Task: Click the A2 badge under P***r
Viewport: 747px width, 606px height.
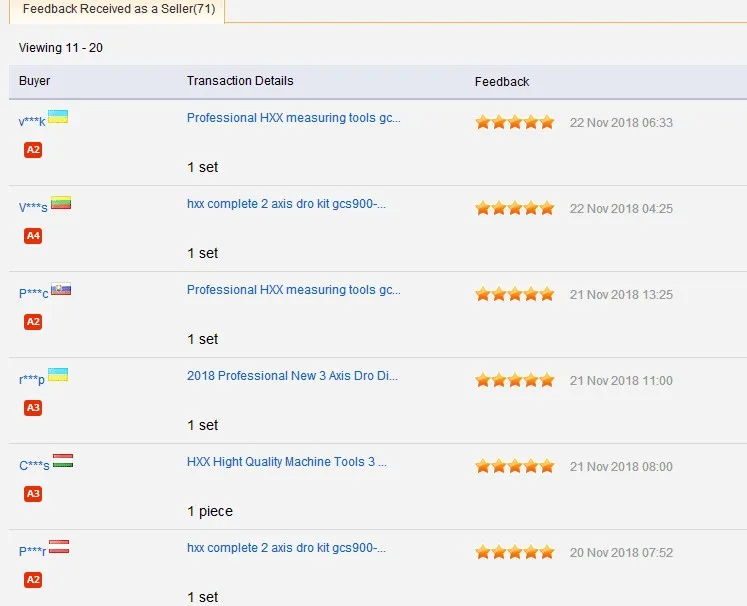Action: click(x=33, y=580)
